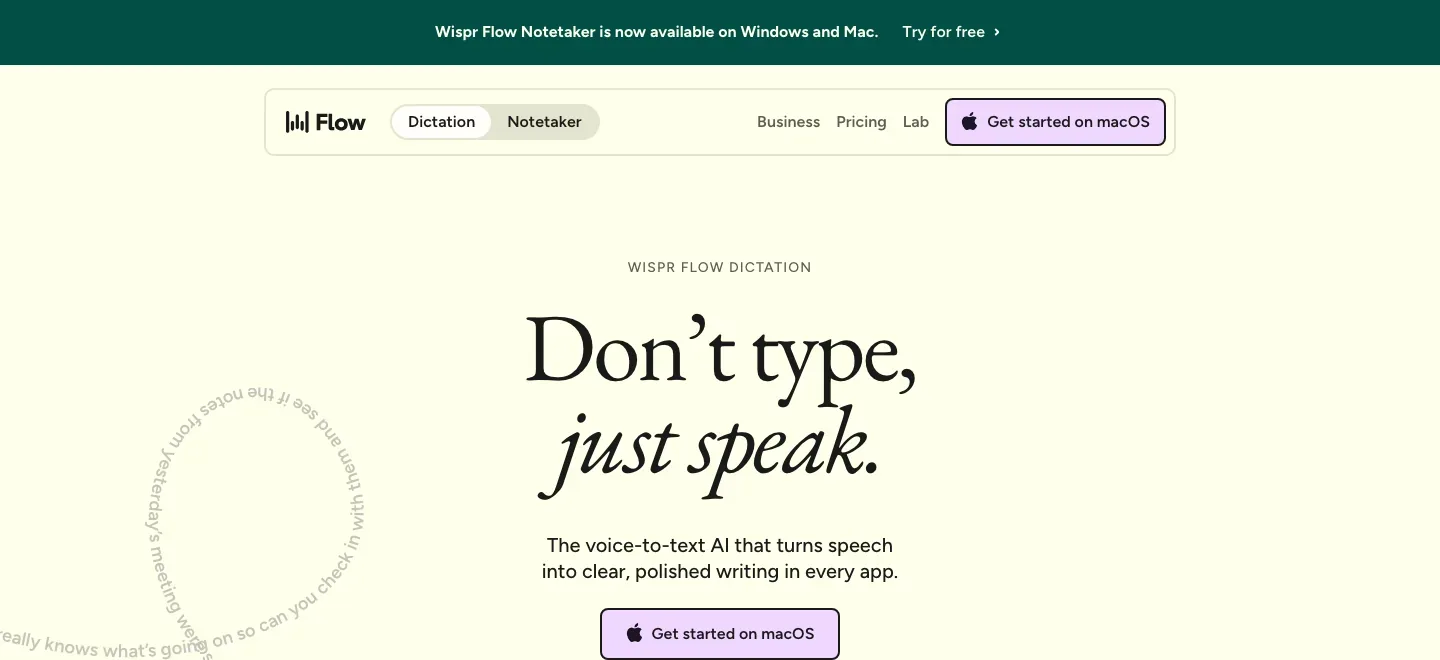The width and height of the screenshot is (1440, 660).
Task: Click the voice-to-text AI description paragraph
Action: (720, 559)
